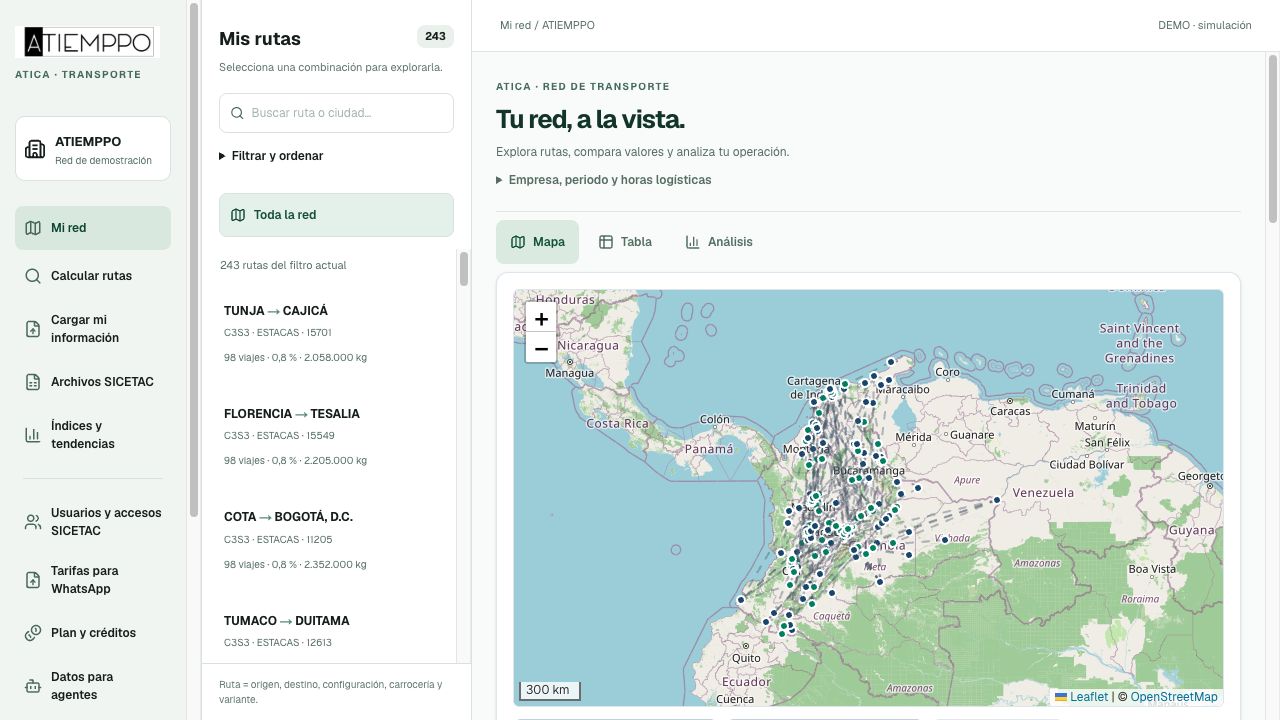
Task: Click the Mis rutas panel heading
Action: pyautogui.click(x=260, y=39)
